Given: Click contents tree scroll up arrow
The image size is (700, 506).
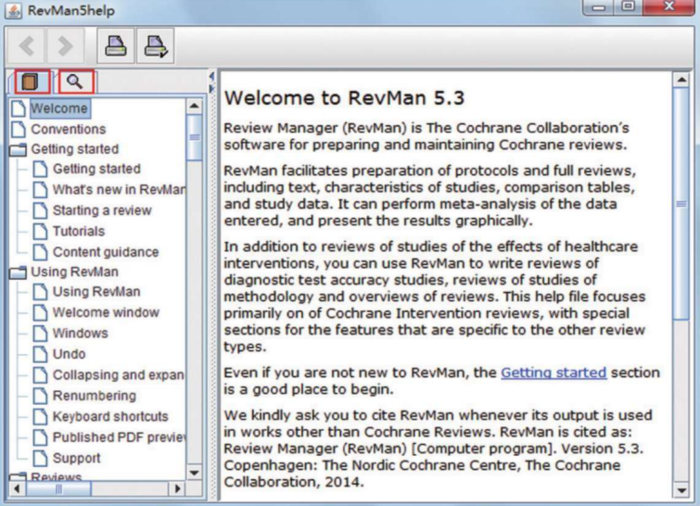Looking at the screenshot, I should click(x=194, y=106).
